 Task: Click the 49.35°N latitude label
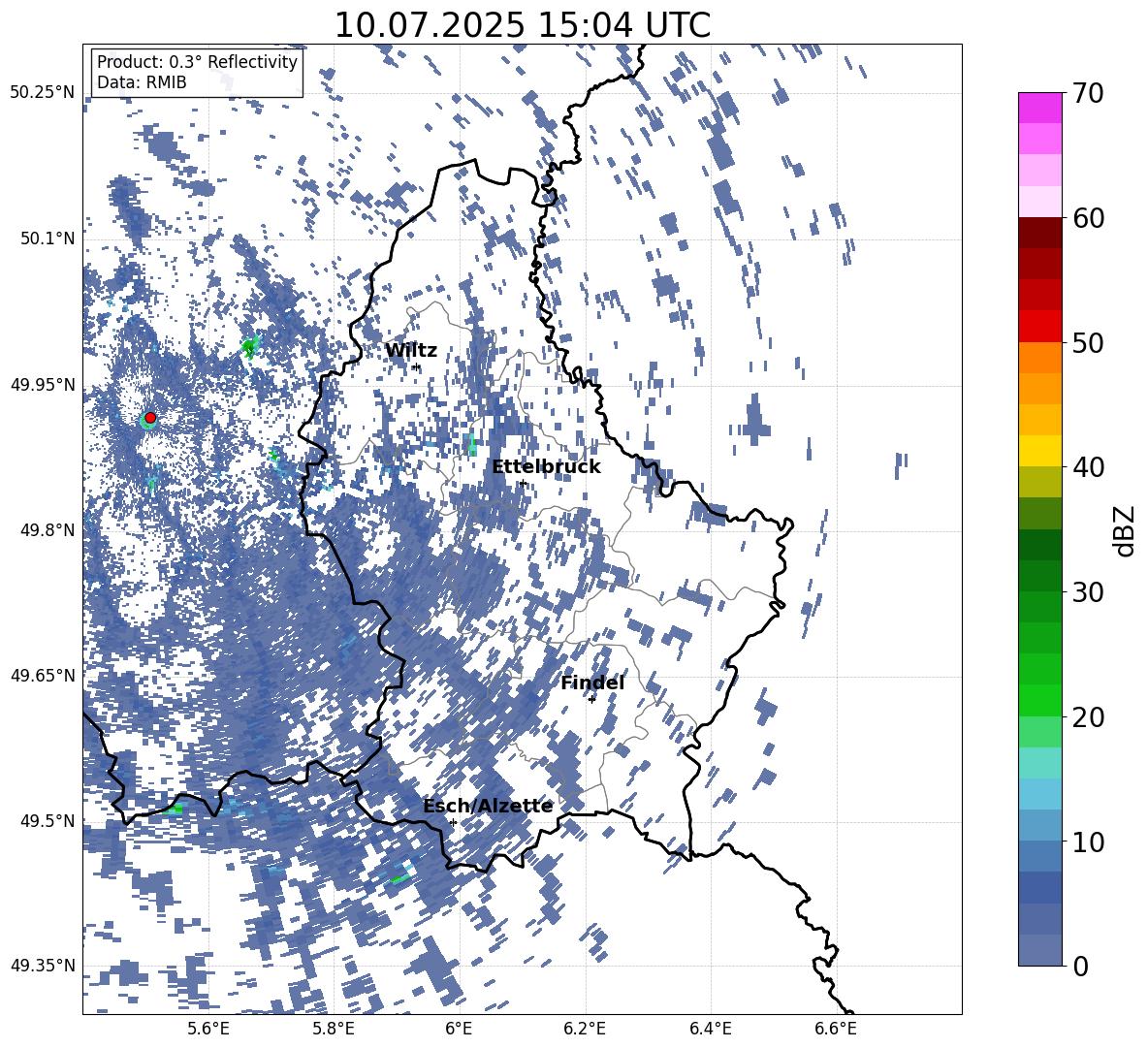[43, 966]
